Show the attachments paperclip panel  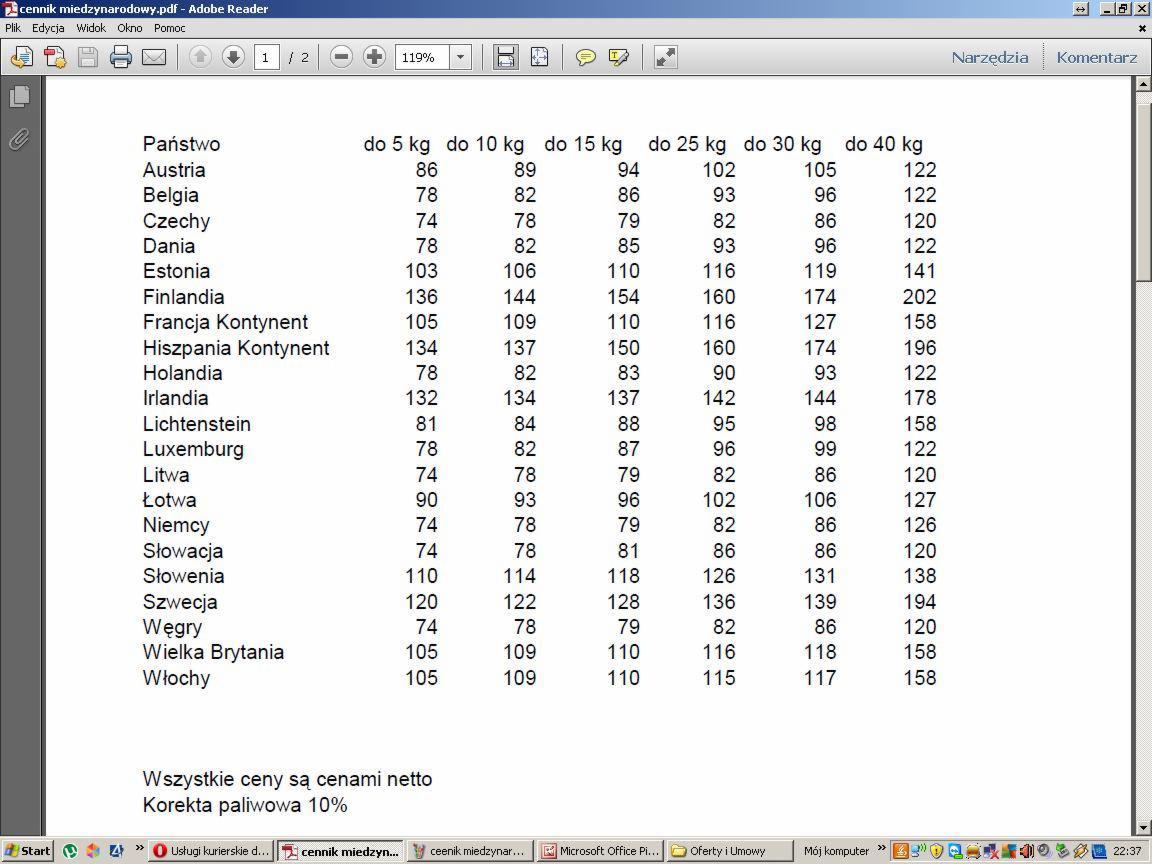19,139
